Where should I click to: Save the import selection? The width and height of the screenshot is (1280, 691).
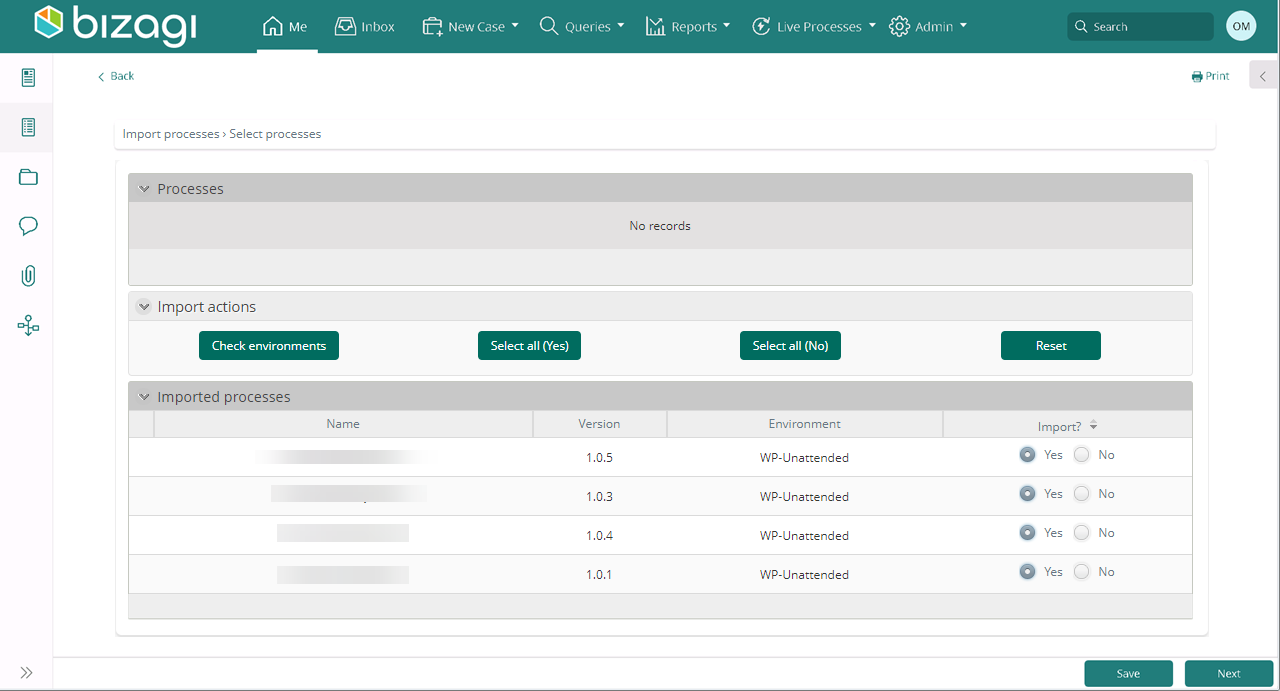1128,674
